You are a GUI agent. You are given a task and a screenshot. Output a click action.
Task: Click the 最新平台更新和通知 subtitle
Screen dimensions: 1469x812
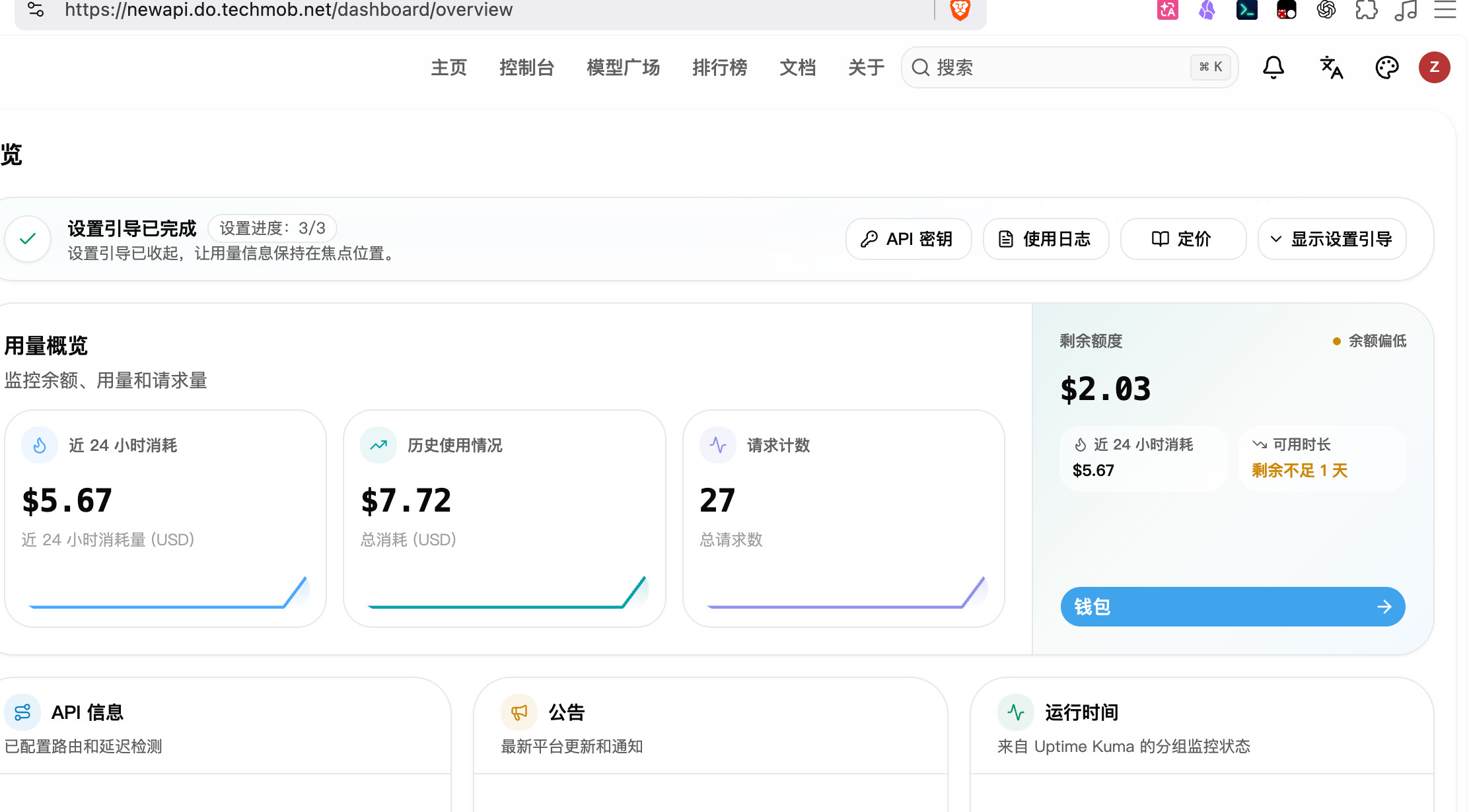572,747
